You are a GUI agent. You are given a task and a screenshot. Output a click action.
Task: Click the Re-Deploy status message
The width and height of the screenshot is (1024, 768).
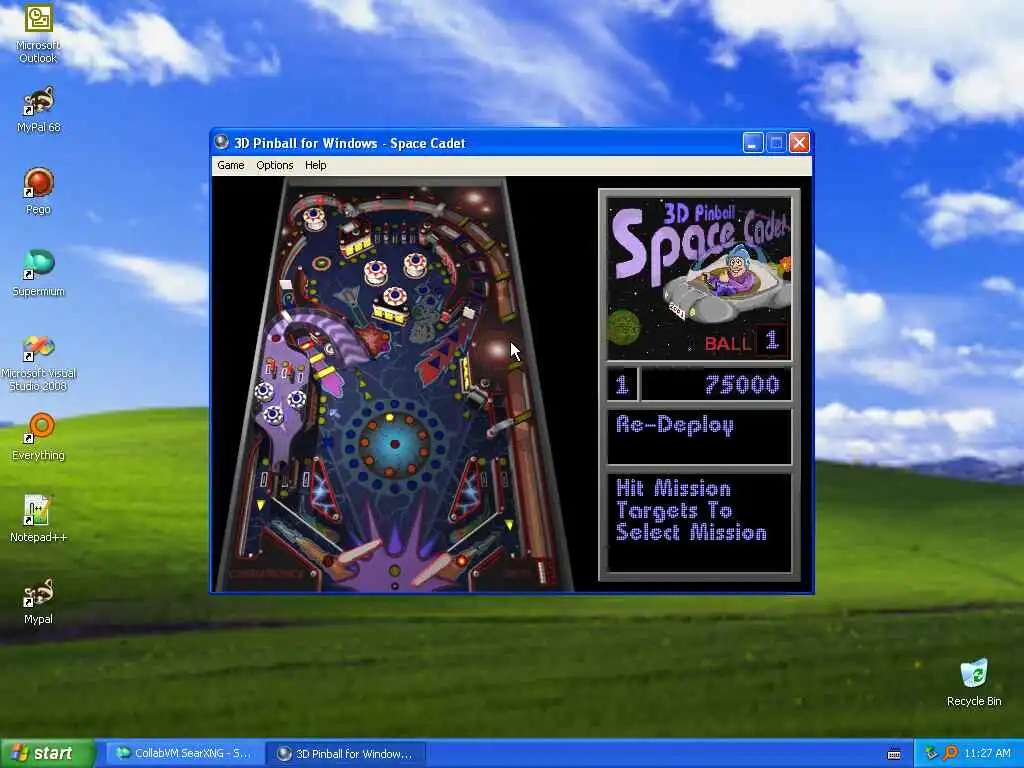pyautogui.click(x=675, y=425)
